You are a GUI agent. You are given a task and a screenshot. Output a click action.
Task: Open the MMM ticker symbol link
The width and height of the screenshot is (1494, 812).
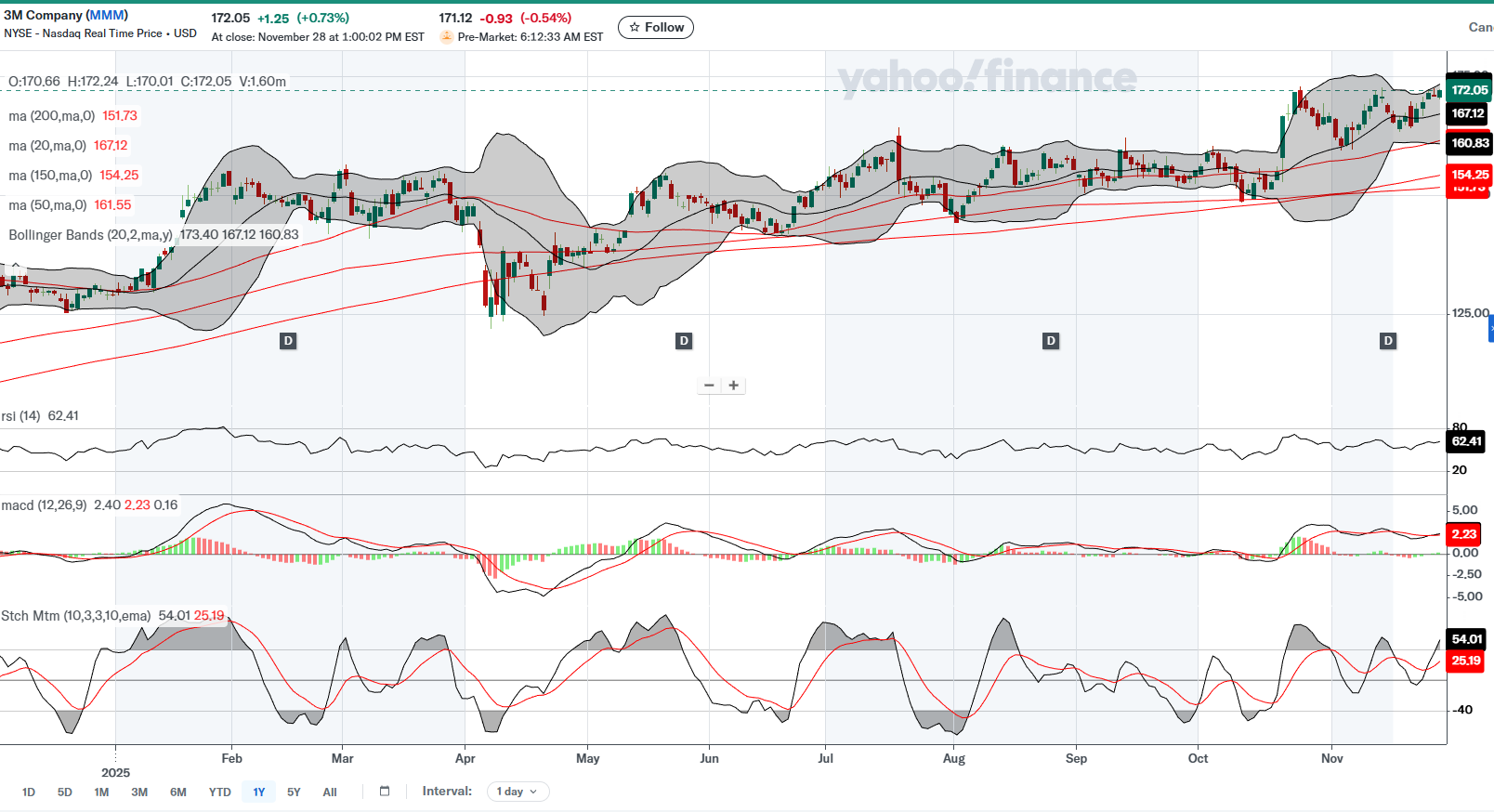[x=107, y=16]
